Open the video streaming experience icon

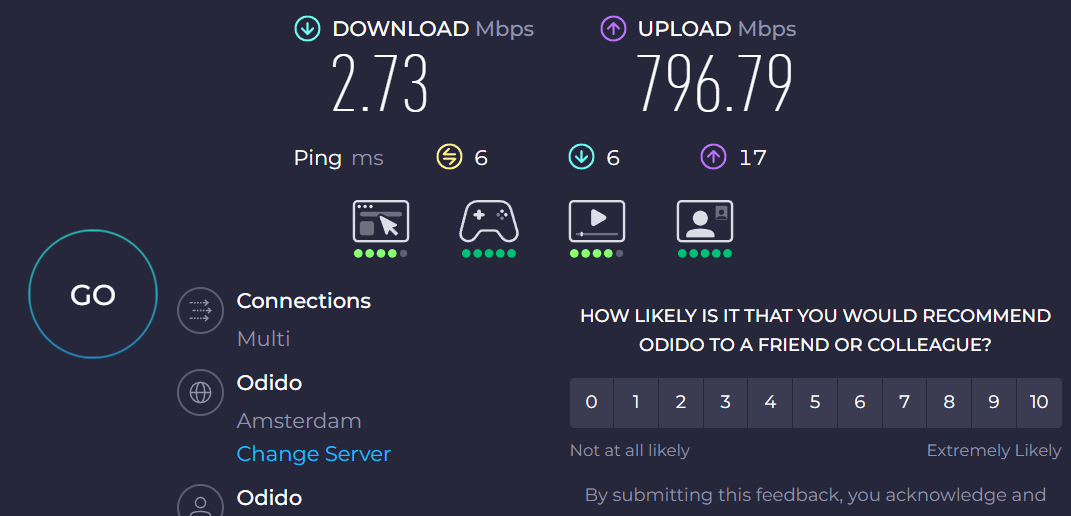click(x=597, y=221)
